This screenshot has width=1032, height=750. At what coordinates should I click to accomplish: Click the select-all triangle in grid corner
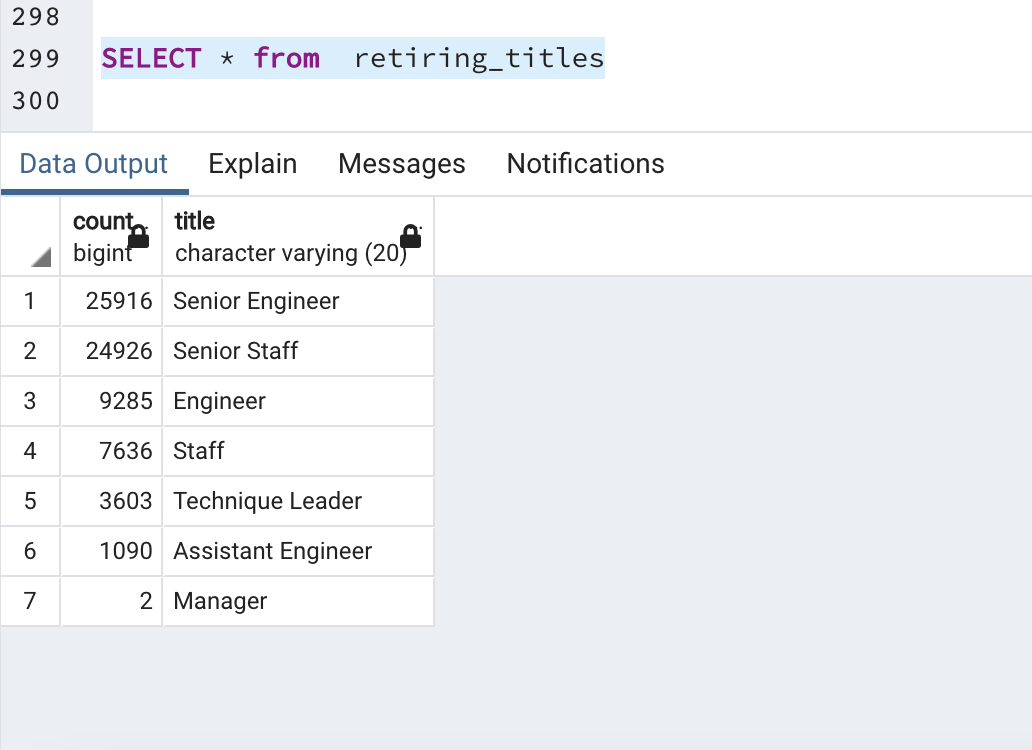point(41,257)
